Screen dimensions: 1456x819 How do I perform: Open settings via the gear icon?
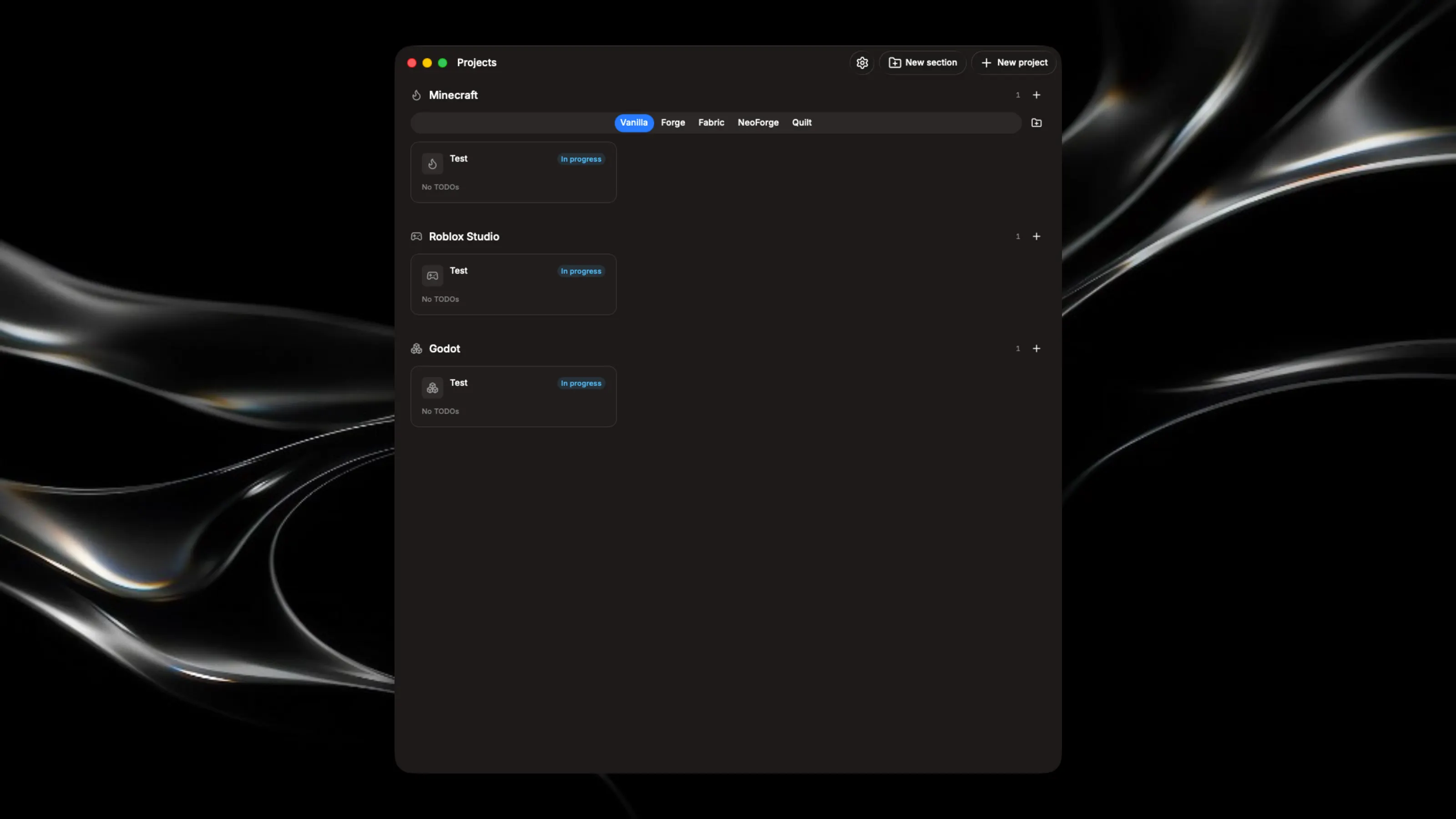[x=862, y=63]
